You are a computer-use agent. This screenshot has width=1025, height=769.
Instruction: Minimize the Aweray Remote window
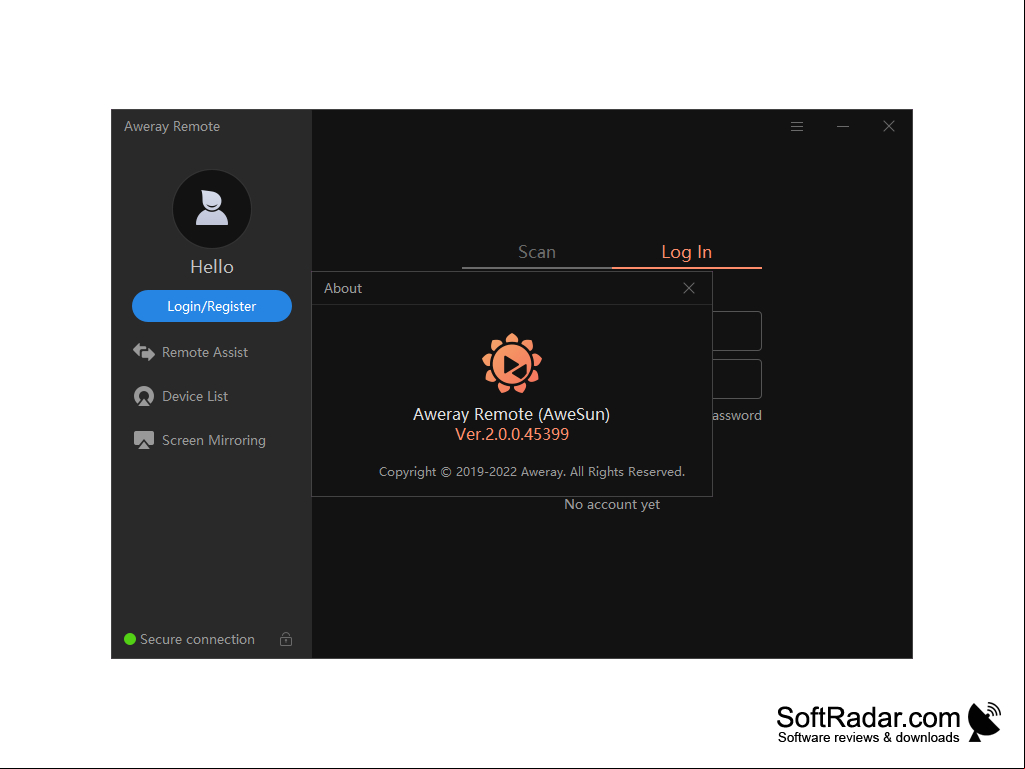[843, 126]
